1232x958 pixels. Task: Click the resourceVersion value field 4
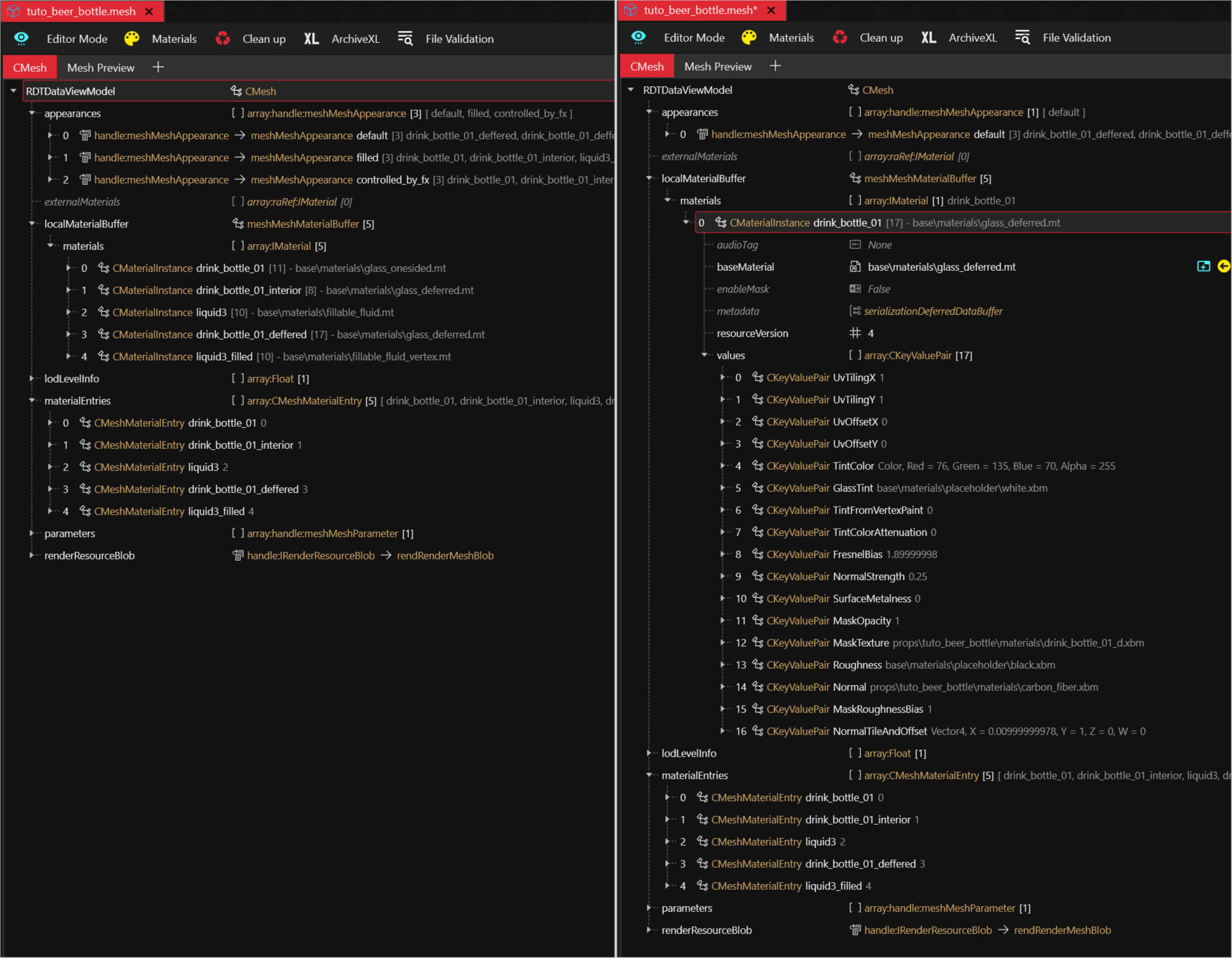870,333
